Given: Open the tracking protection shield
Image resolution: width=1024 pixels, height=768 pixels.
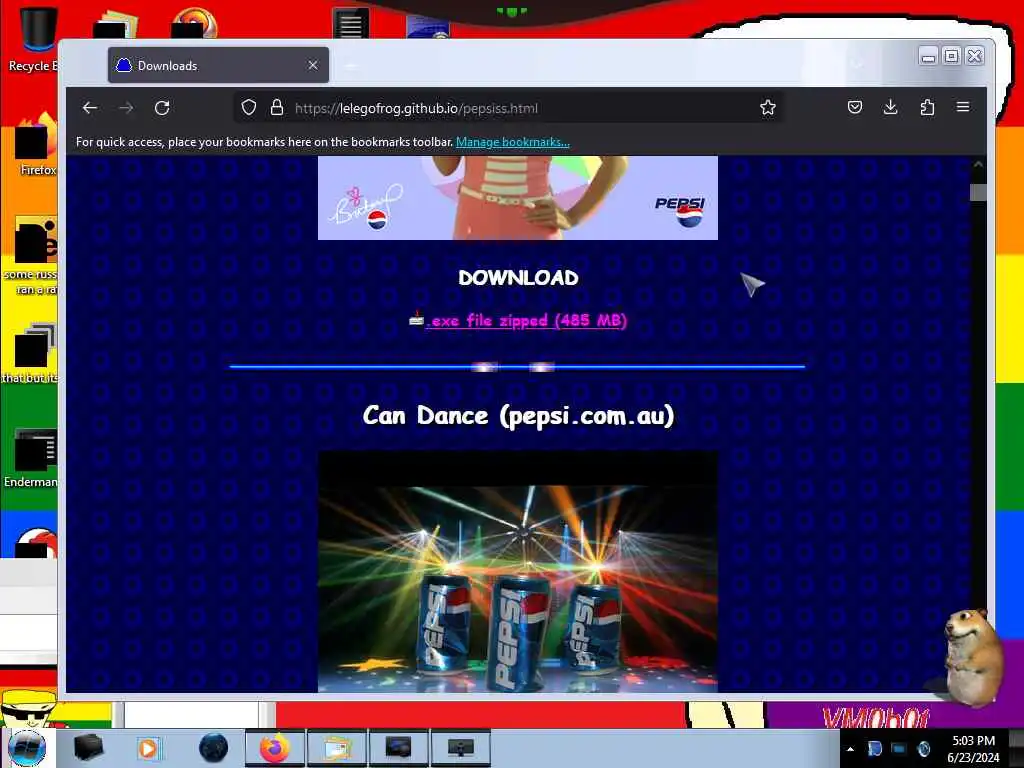Looking at the screenshot, I should coord(249,108).
